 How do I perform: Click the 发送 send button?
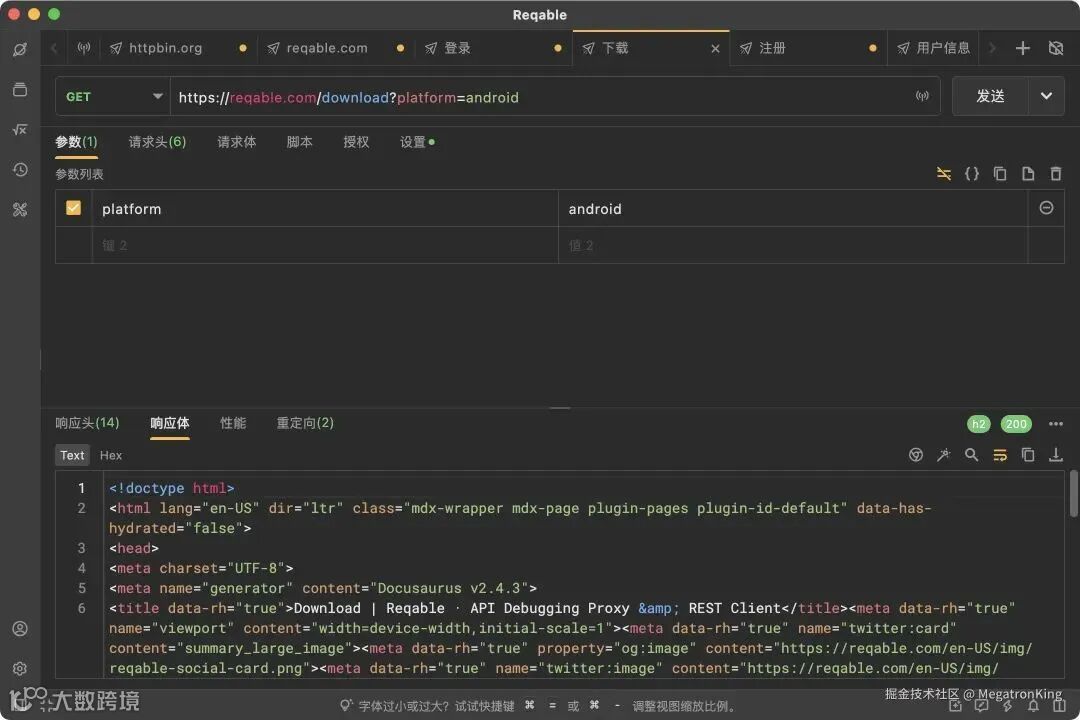pyautogui.click(x=990, y=96)
